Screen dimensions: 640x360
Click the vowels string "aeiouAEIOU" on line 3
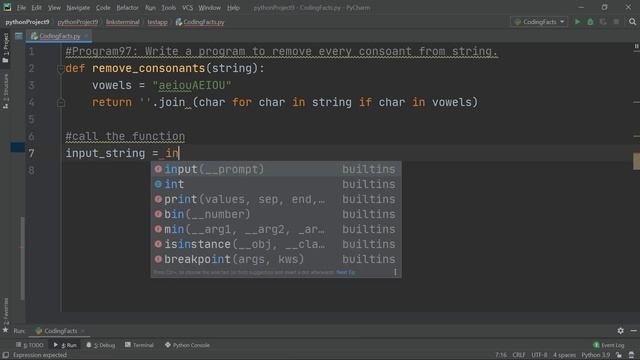[x=192, y=86]
